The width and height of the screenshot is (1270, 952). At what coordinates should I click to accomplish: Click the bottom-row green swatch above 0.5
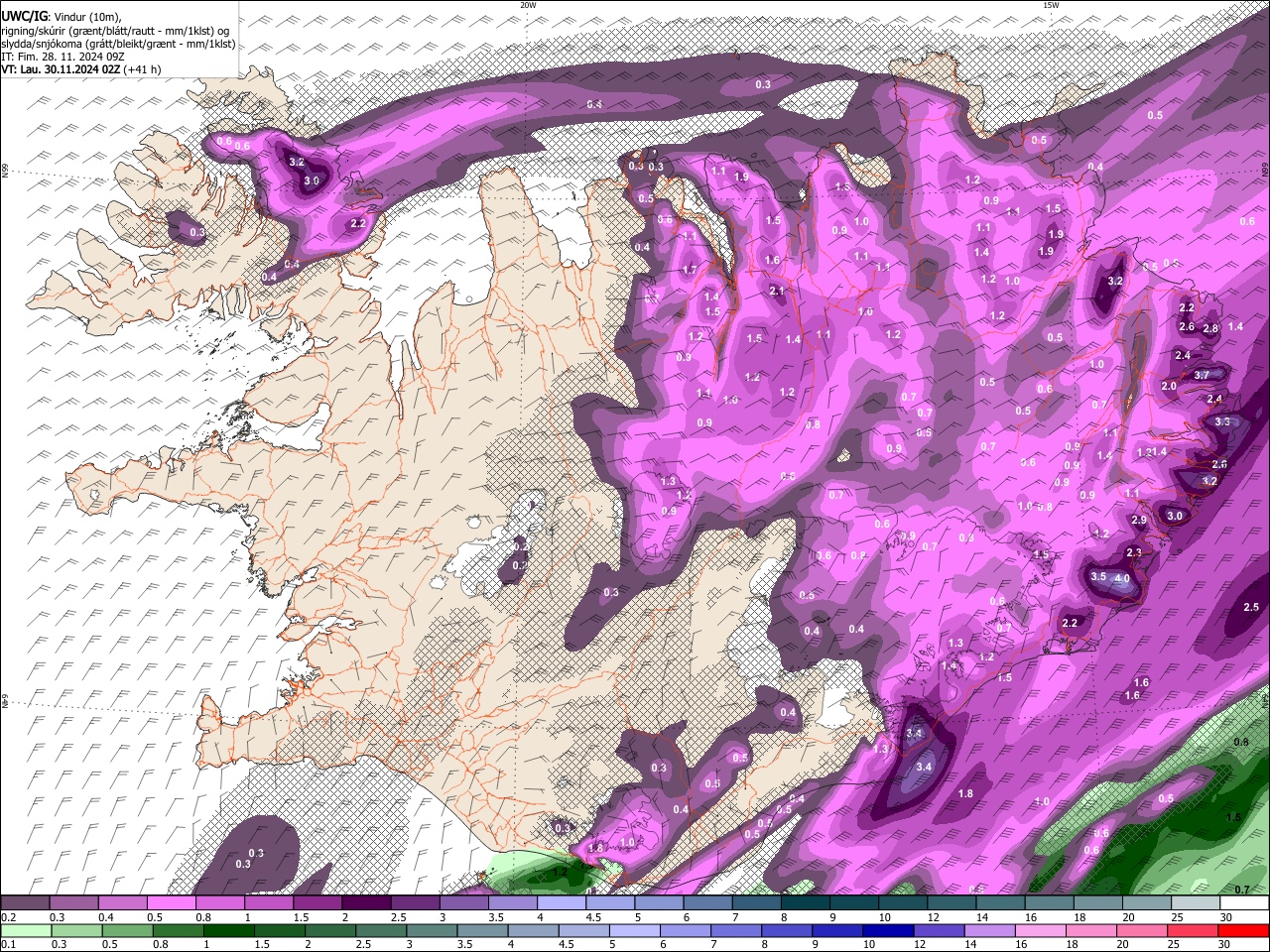[127, 931]
